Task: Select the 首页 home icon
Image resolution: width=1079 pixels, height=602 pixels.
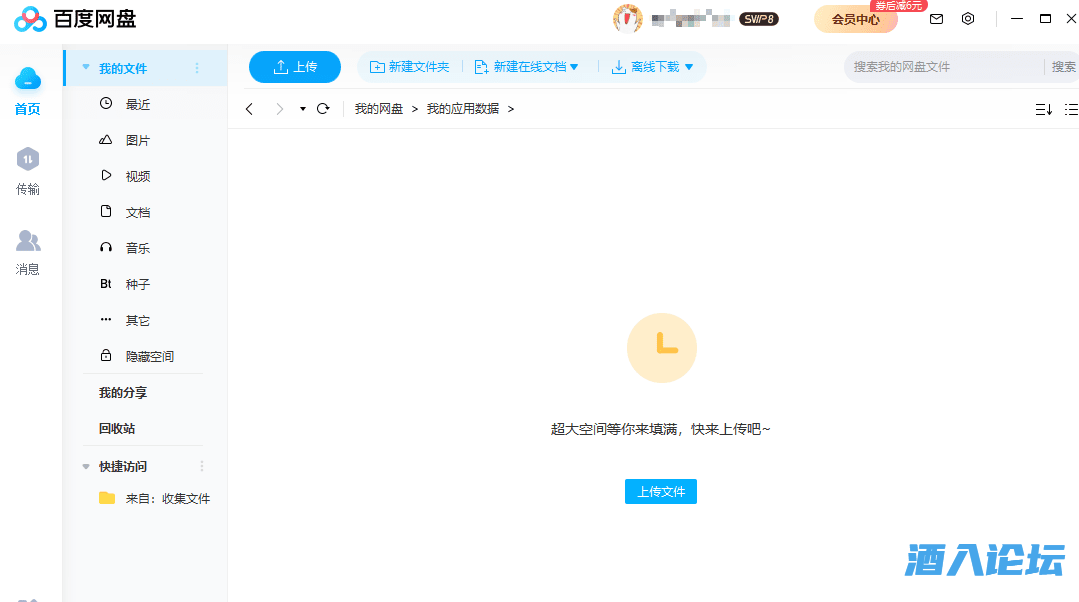Action: coord(27,78)
